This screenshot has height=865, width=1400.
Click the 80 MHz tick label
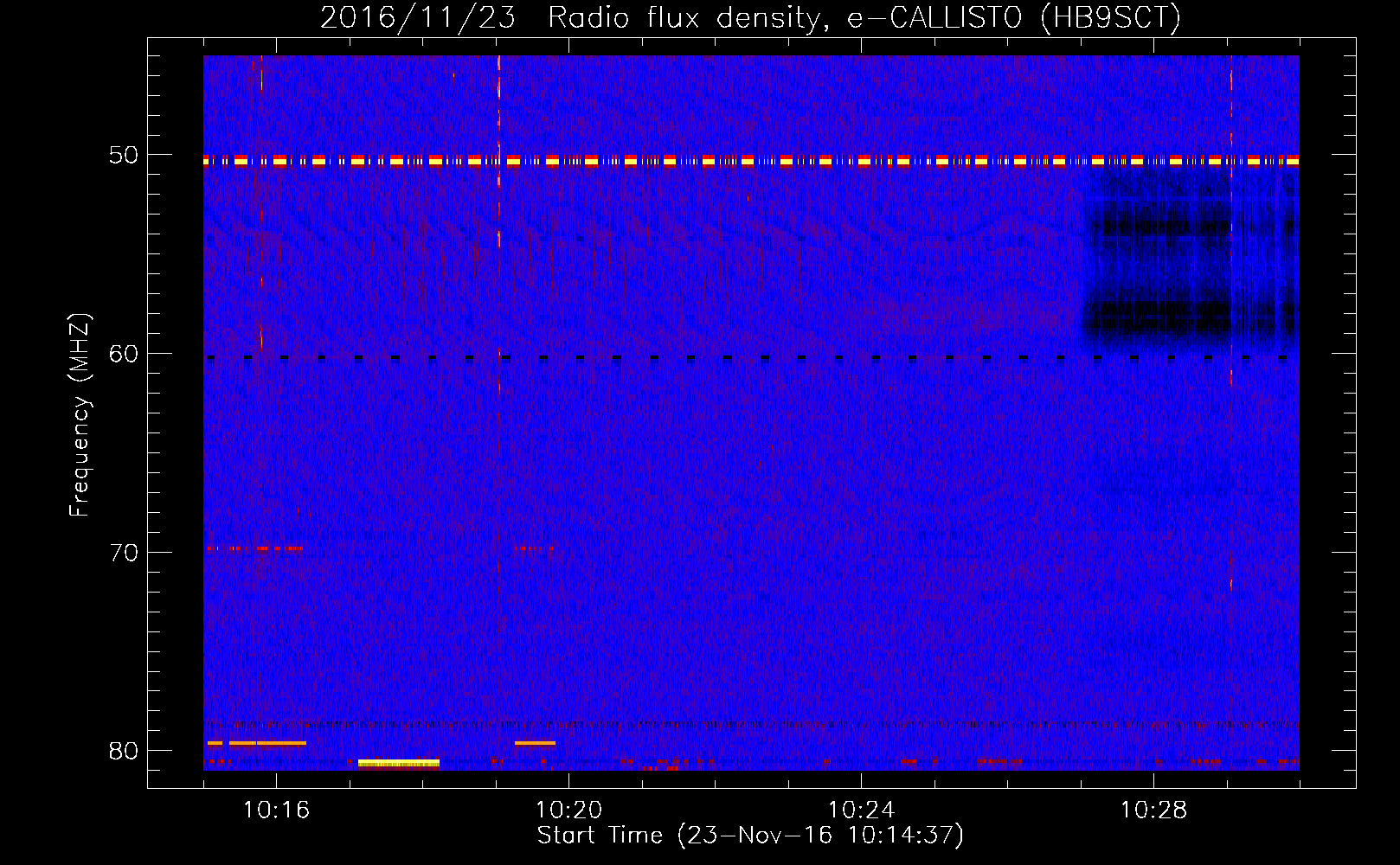[124, 751]
